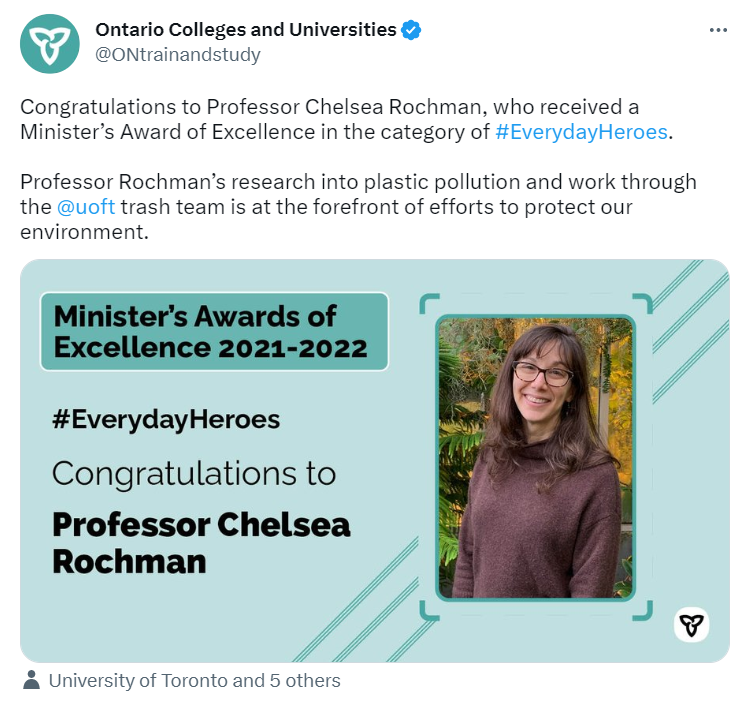Image resolution: width=750 pixels, height=702 pixels.
Task: Click the Congratulations to line in graphic
Action: [x=194, y=473]
